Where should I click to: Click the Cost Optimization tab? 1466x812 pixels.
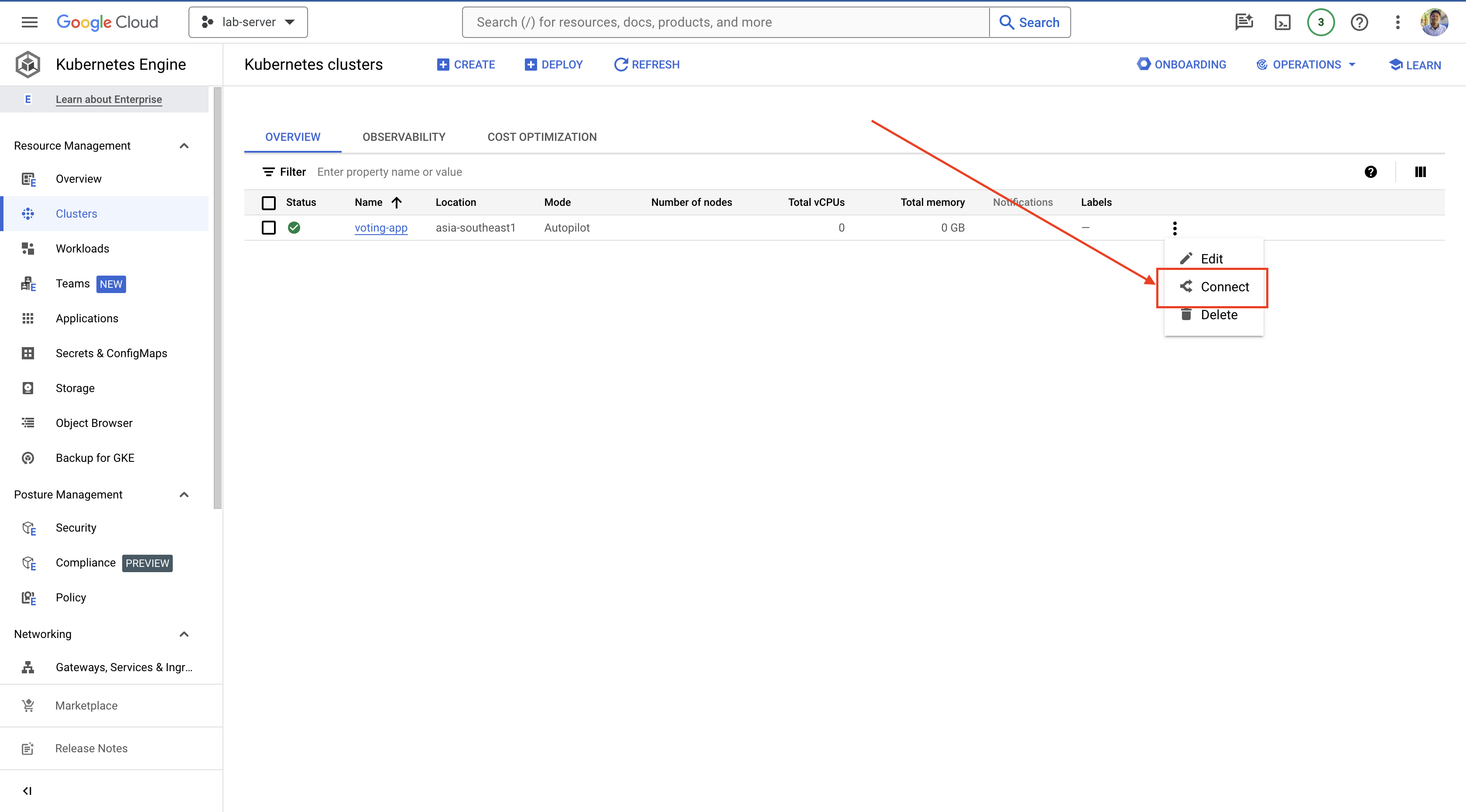click(541, 137)
